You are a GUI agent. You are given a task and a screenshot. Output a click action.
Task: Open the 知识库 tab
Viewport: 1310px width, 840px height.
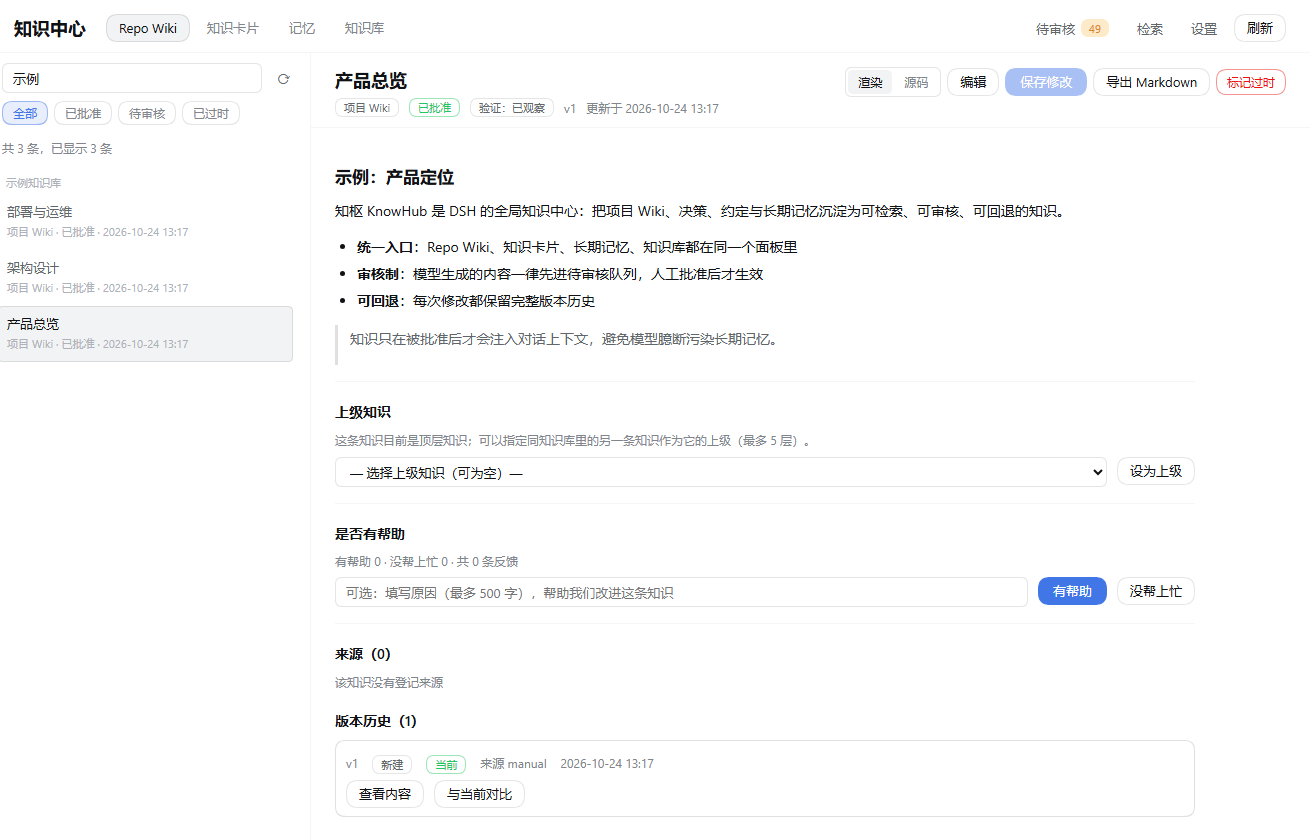click(x=364, y=28)
